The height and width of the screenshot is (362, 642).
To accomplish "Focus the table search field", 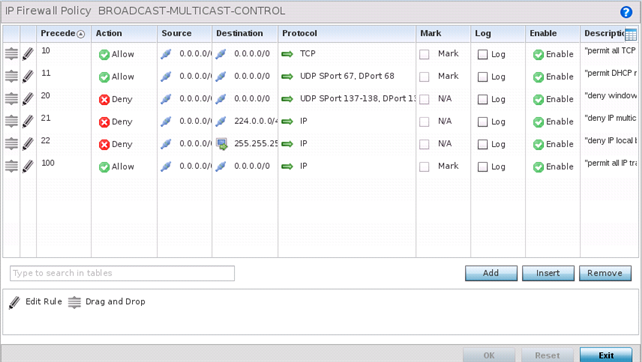I will (x=122, y=273).
